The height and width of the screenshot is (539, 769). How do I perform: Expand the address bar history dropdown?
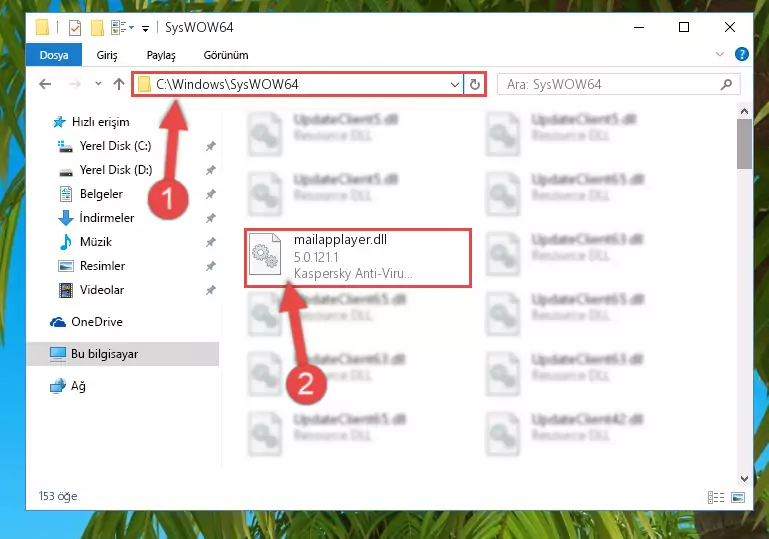(x=455, y=84)
